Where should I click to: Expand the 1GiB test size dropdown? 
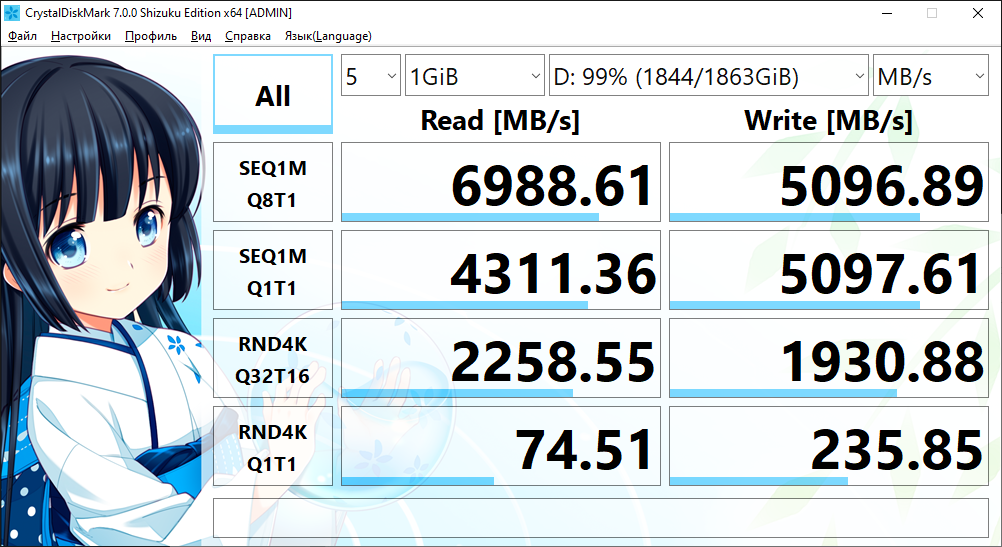tap(475, 75)
